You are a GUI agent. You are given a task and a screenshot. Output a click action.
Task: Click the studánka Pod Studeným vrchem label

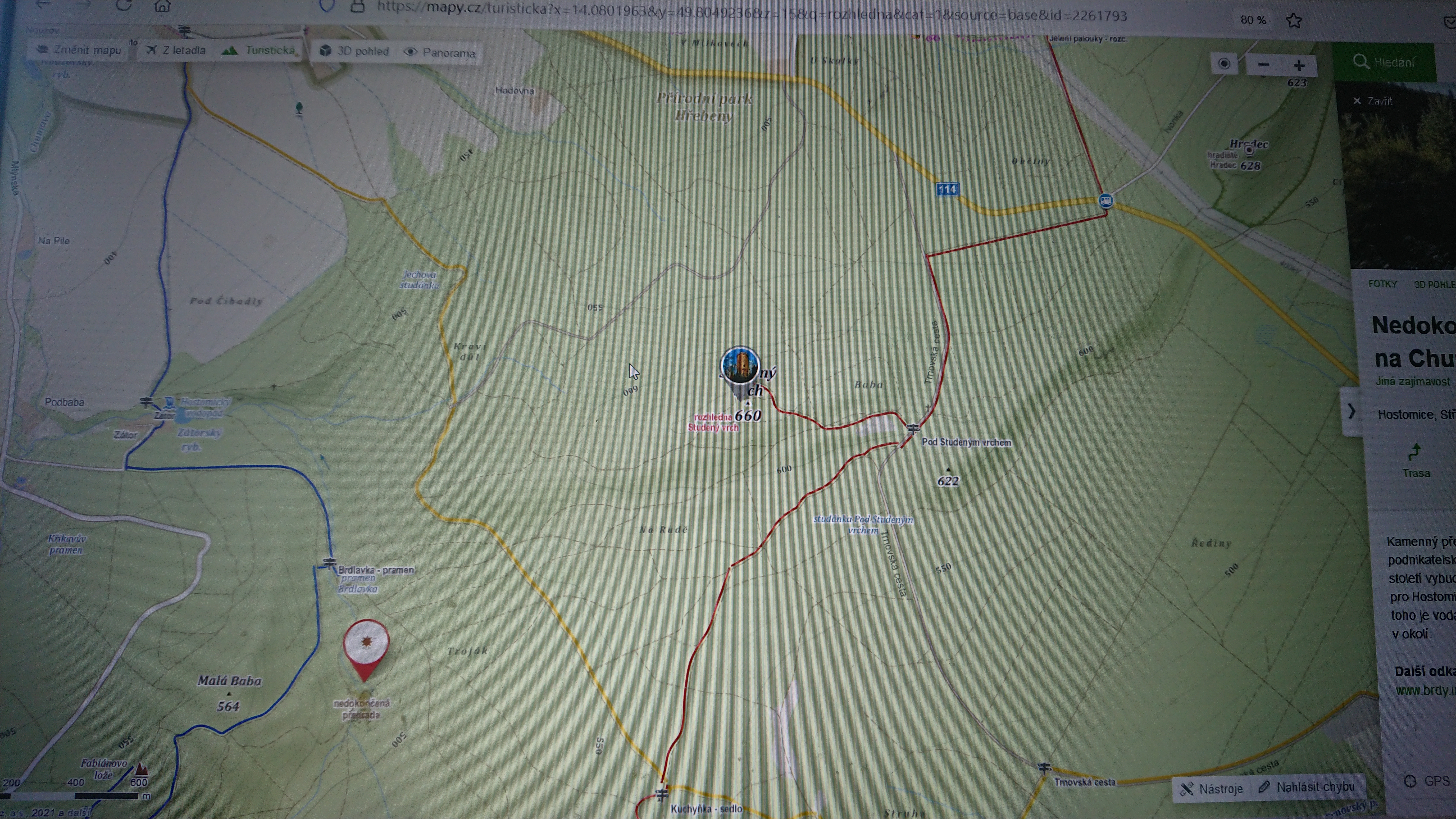[x=863, y=525]
